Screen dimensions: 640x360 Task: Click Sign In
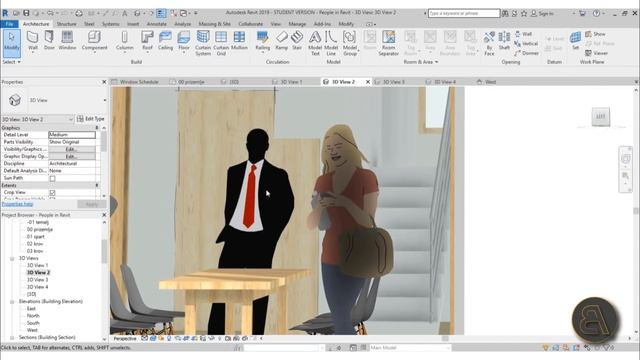click(x=542, y=13)
